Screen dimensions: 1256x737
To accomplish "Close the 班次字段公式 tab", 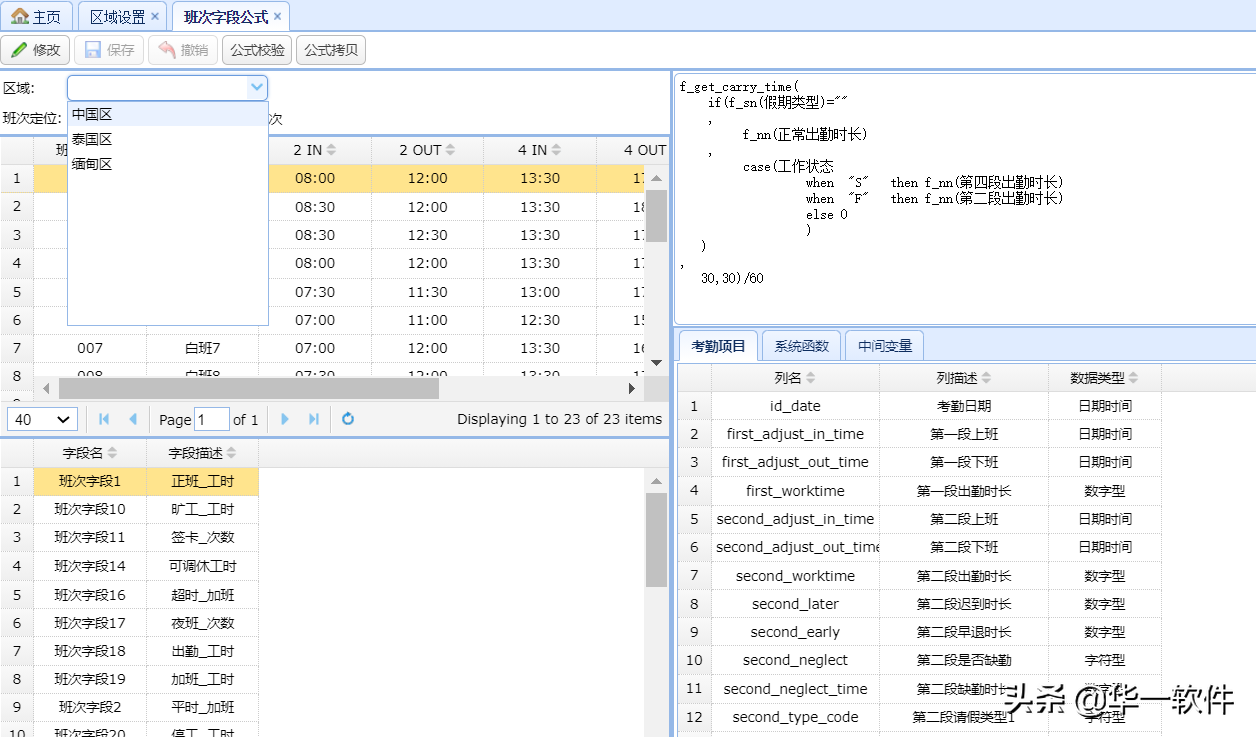I will click(x=278, y=17).
